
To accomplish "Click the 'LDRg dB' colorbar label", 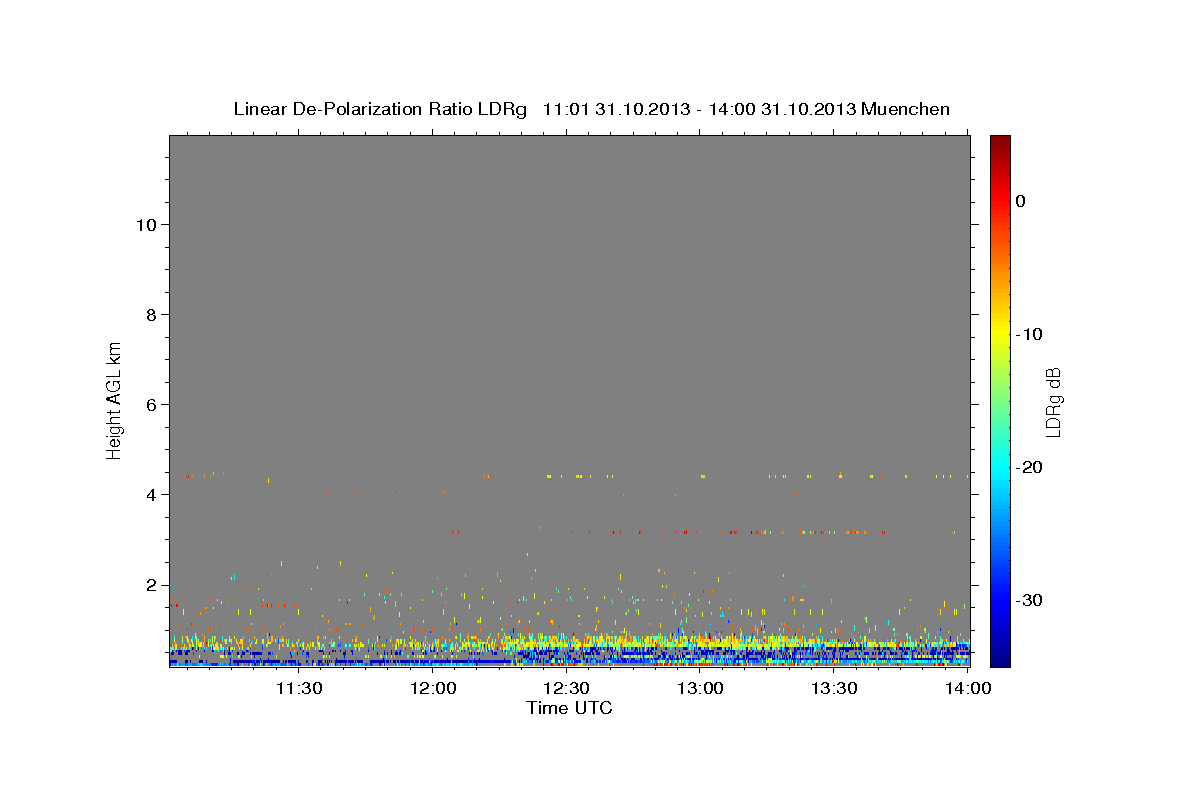I will [1053, 402].
